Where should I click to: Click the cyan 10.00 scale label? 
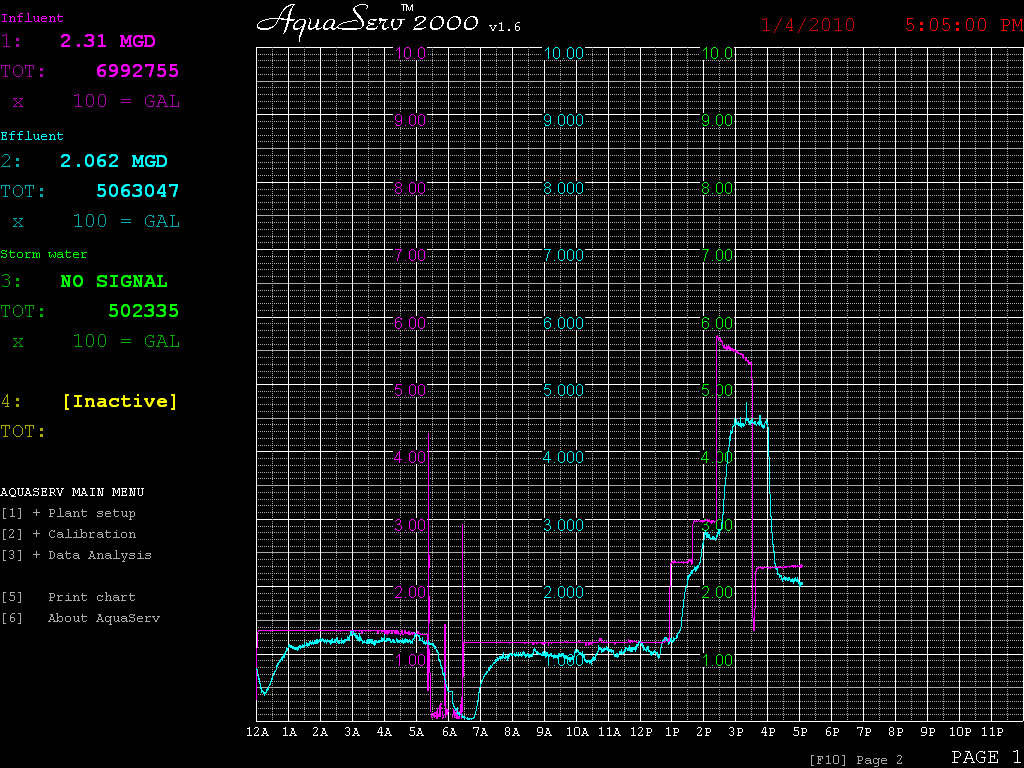pyautogui.click(x=564, y=53)
